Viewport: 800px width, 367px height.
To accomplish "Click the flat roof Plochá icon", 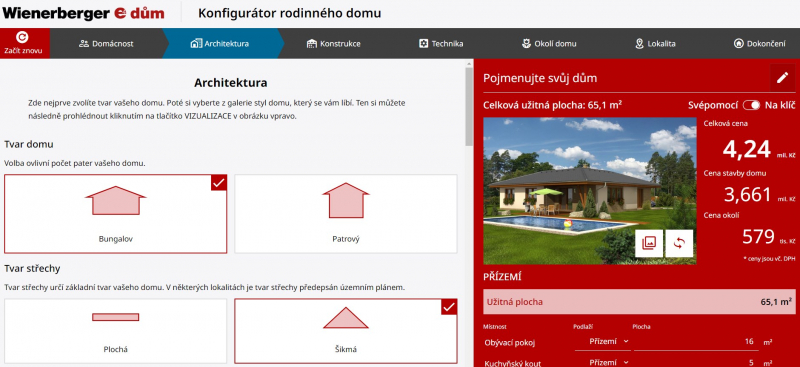I will pos(115,317).
